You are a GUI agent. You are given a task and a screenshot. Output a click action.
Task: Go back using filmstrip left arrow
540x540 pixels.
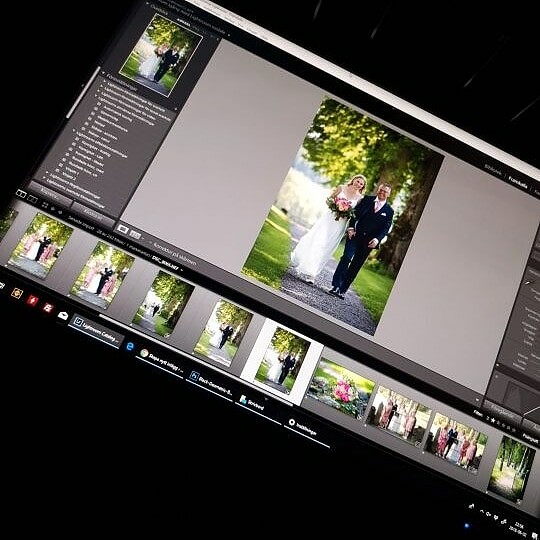pos(53,209)
